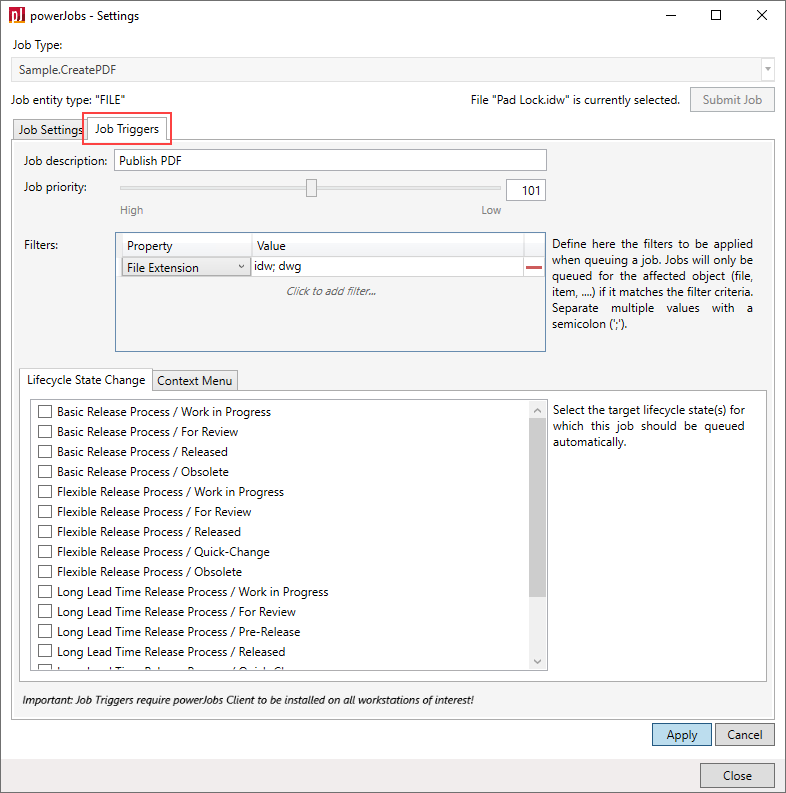Click the Close button at bottom

(737, 776)
